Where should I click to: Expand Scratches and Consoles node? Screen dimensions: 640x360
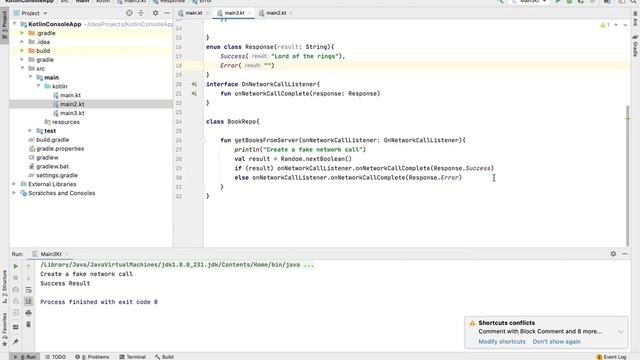point(14,193)
